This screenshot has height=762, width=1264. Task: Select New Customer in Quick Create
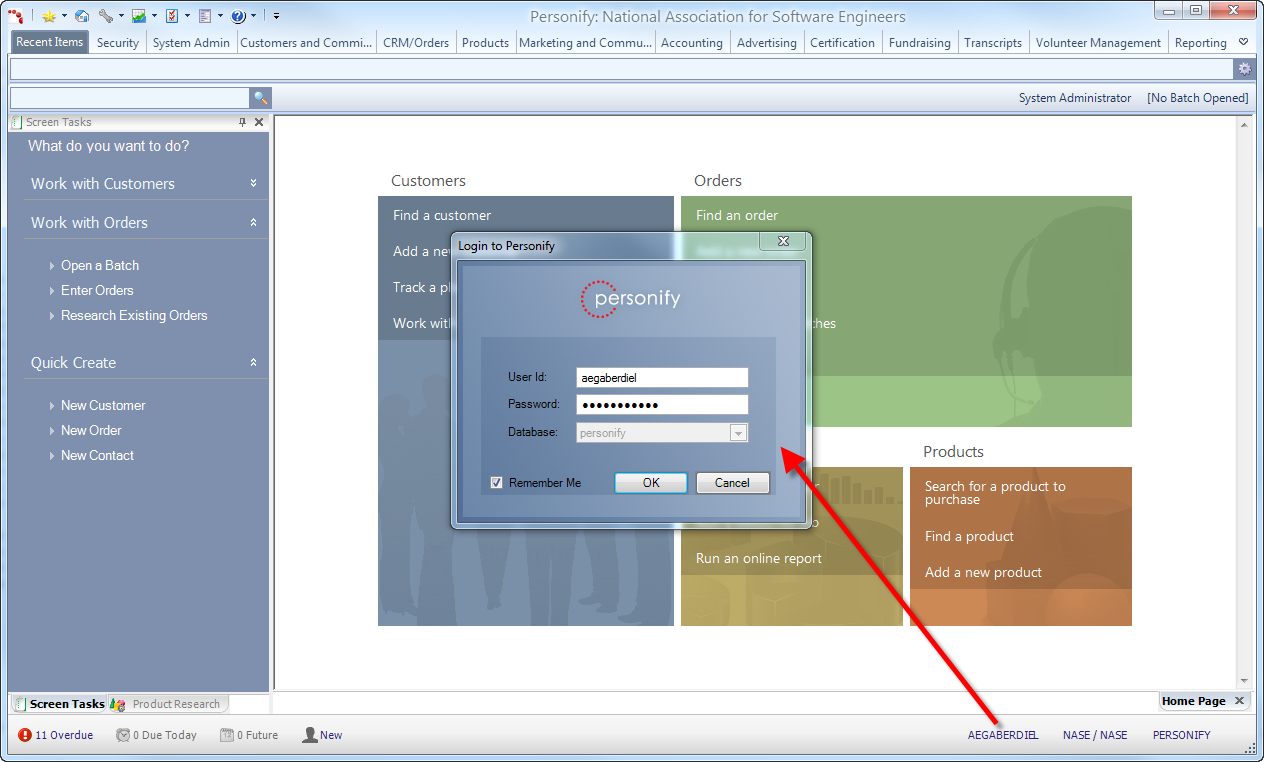click(103, 405)
